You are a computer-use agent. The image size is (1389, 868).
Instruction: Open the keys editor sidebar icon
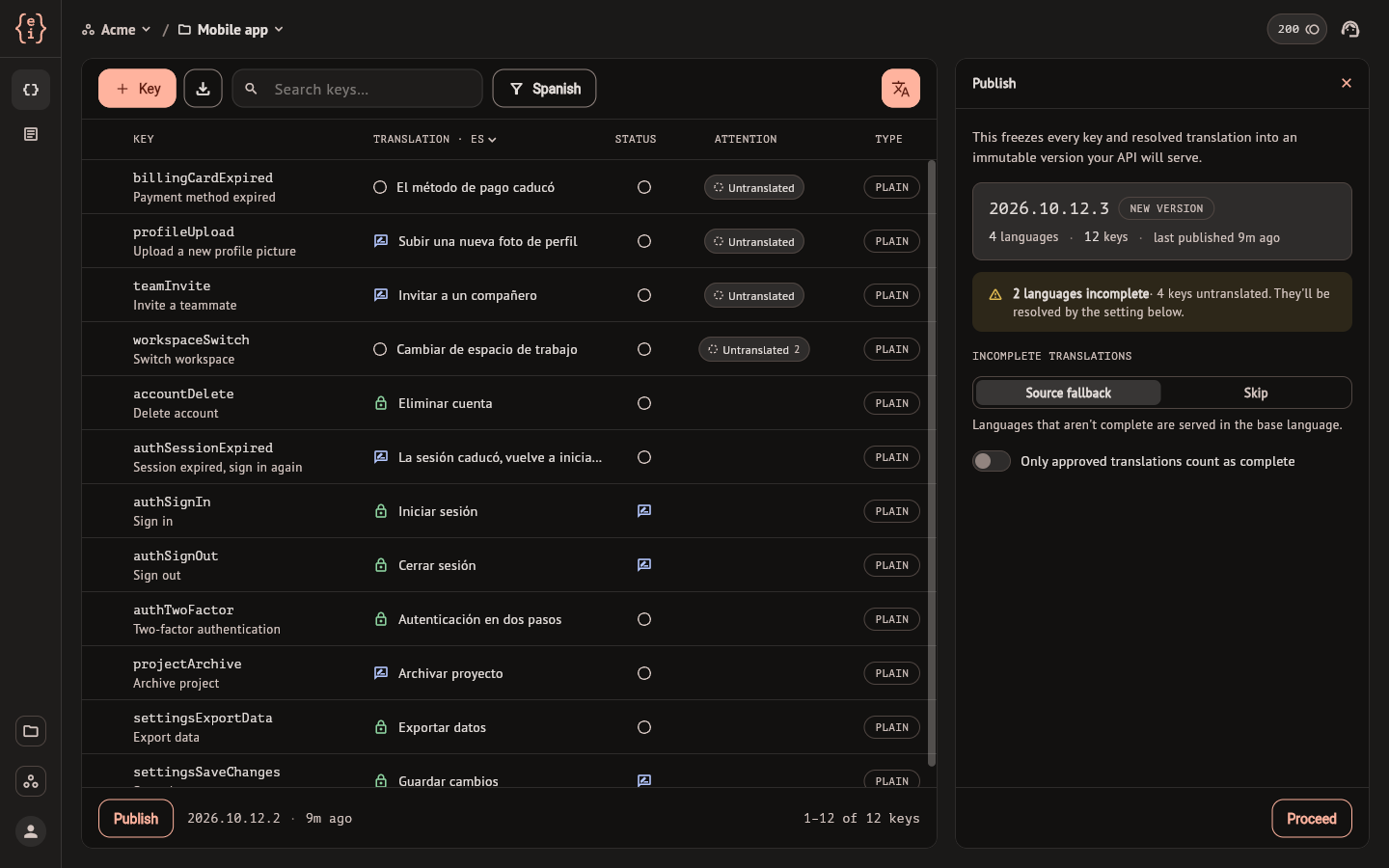pos(31,90)
